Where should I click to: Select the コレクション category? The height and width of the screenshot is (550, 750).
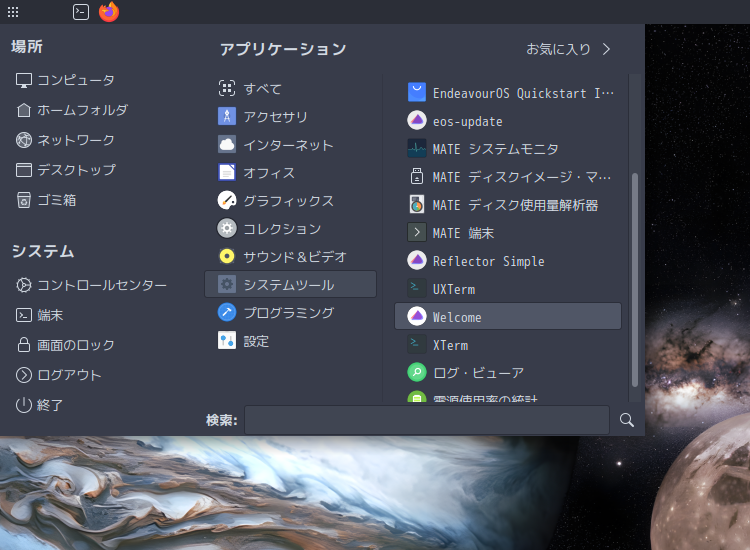[x=290, y=229]
